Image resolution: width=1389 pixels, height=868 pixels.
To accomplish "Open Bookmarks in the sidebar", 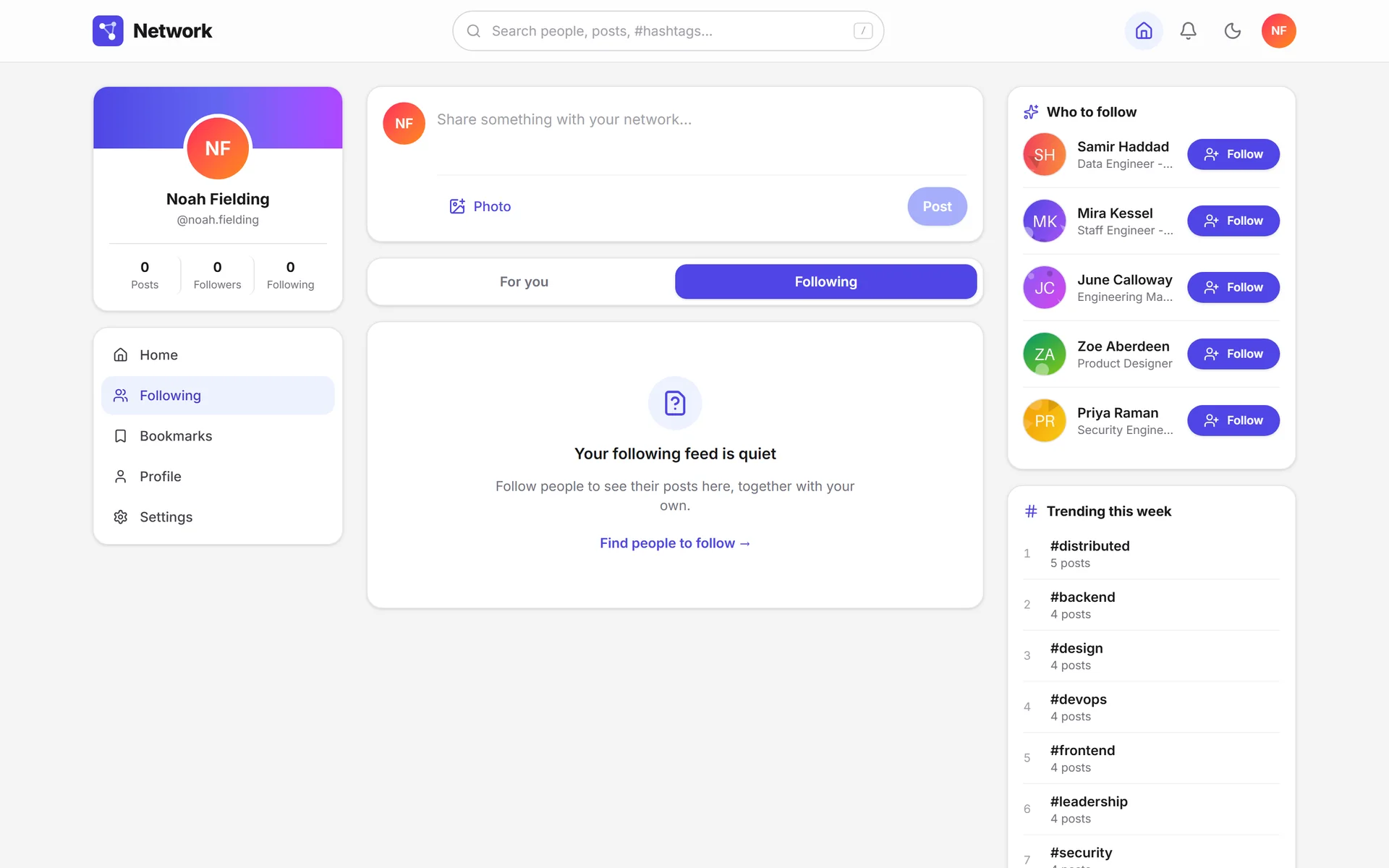I will click(x=218, y=435).
